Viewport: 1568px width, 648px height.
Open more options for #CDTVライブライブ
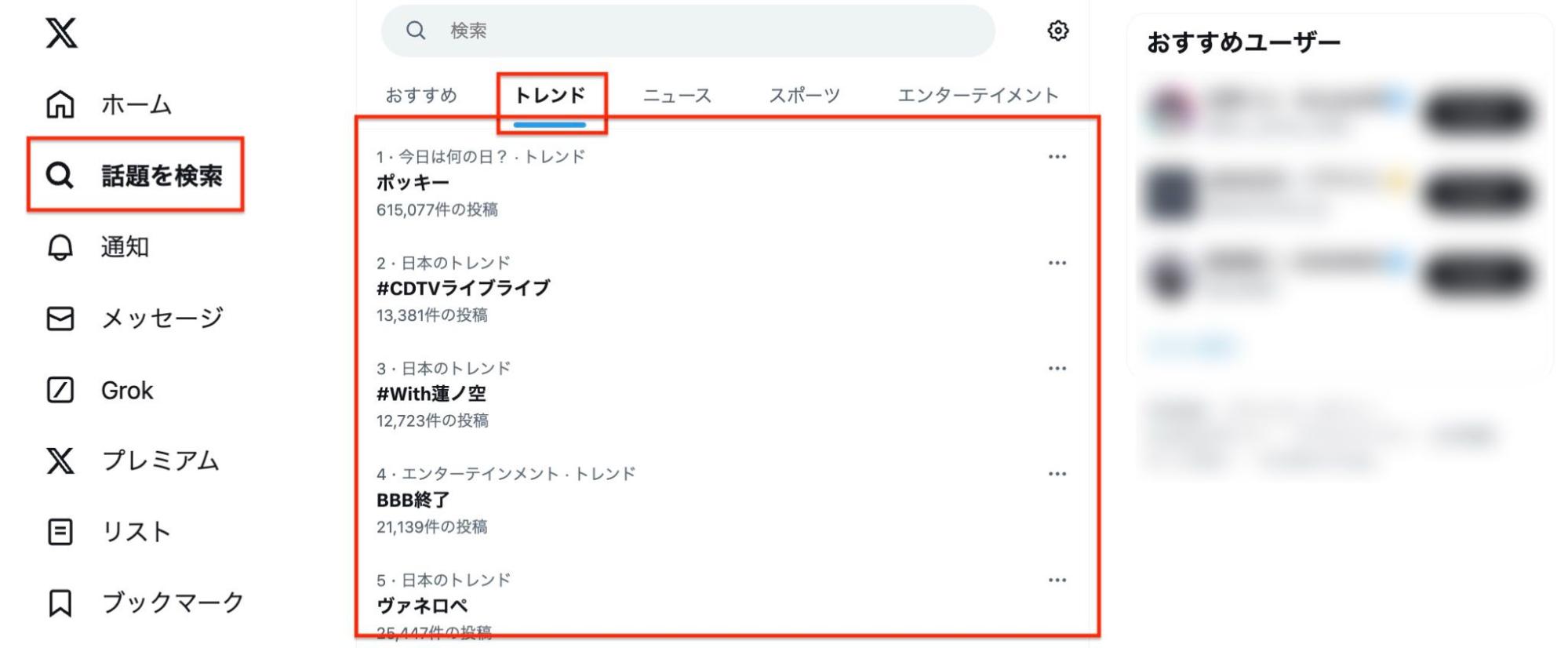[1057, 262]
